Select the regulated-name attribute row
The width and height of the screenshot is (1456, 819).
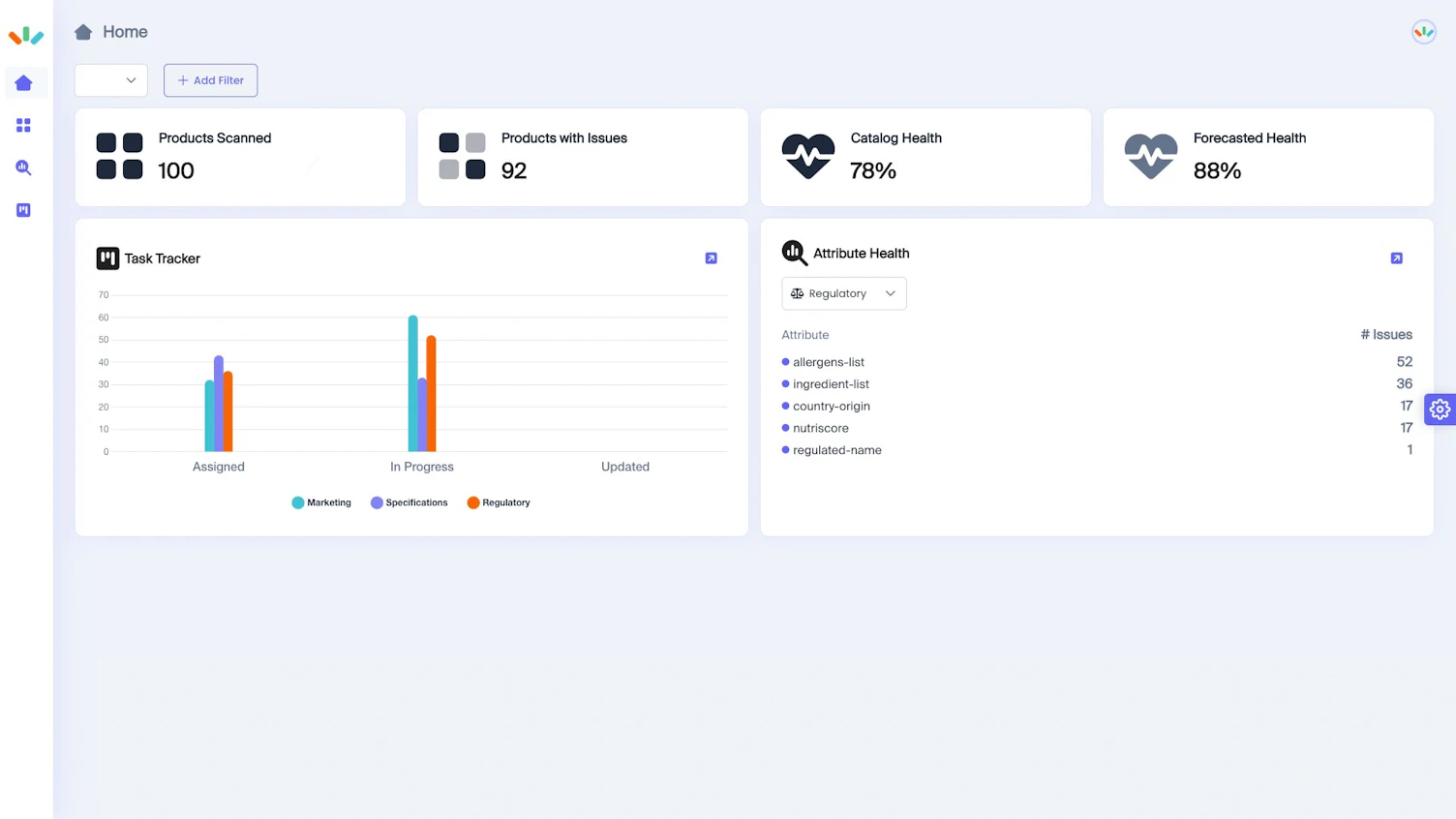1097,450
